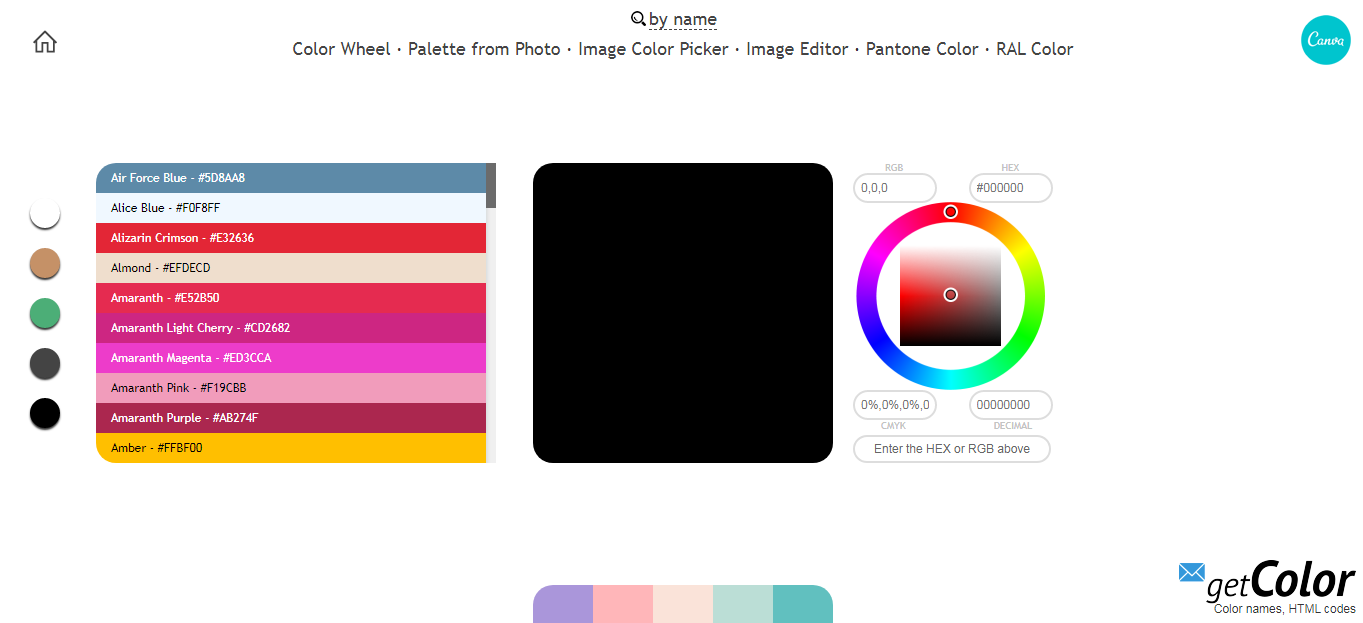Click the HEX input field
The image size is (1363, 623).
pyautogui.click(x=1009, y=187)
